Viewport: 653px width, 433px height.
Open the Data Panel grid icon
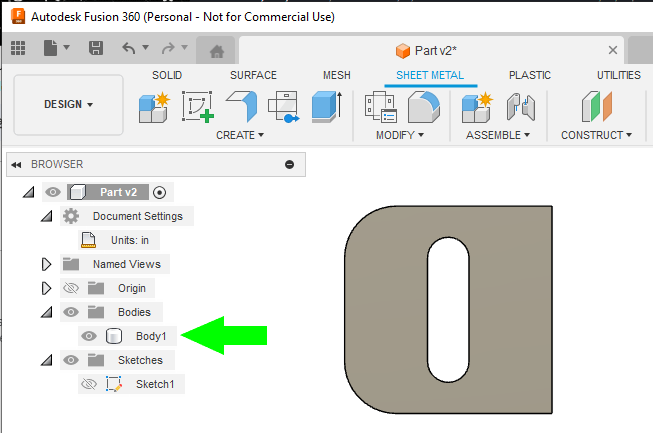tap(18, 48)
